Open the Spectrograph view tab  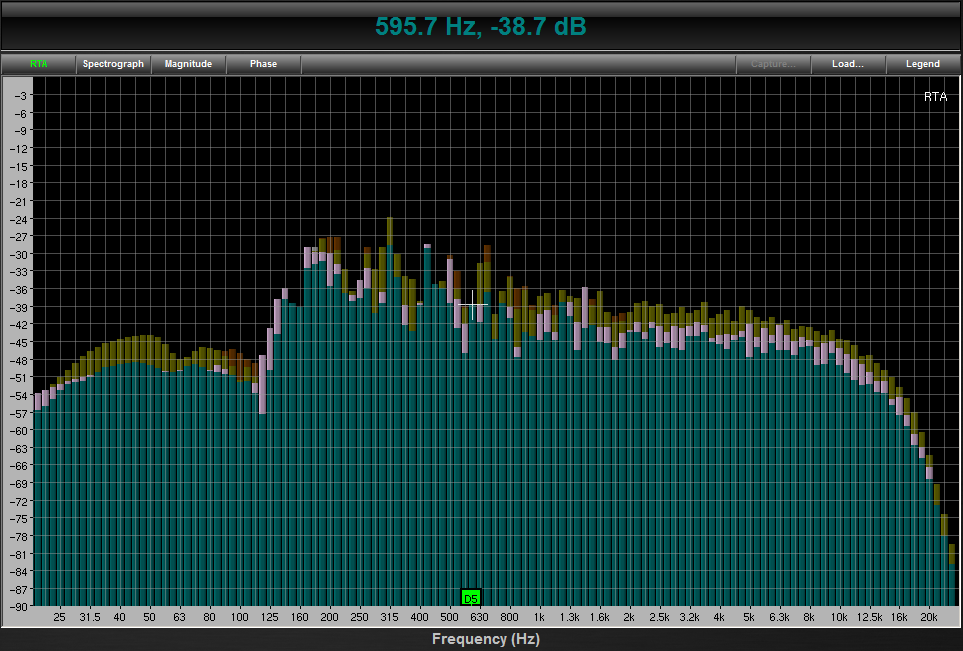point(113,64)
